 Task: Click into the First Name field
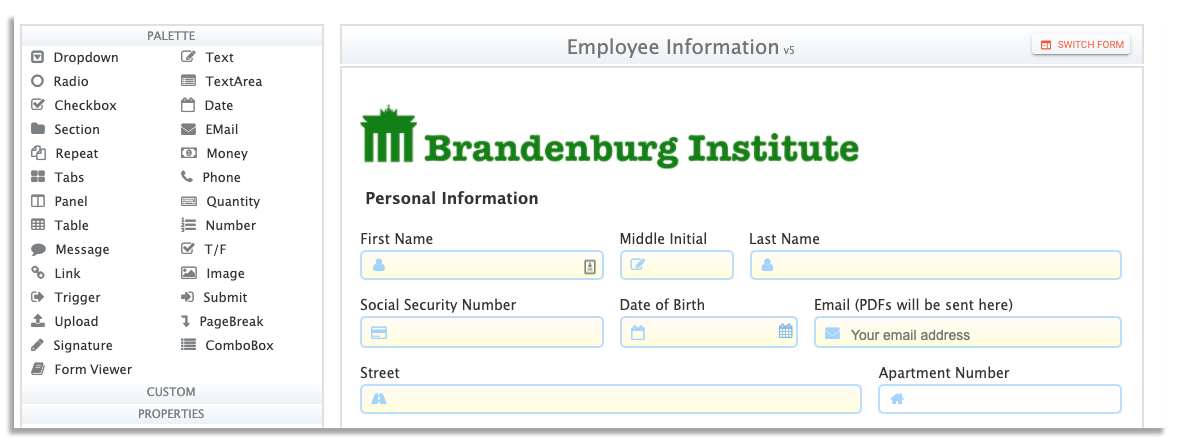(x=482, y=265)
